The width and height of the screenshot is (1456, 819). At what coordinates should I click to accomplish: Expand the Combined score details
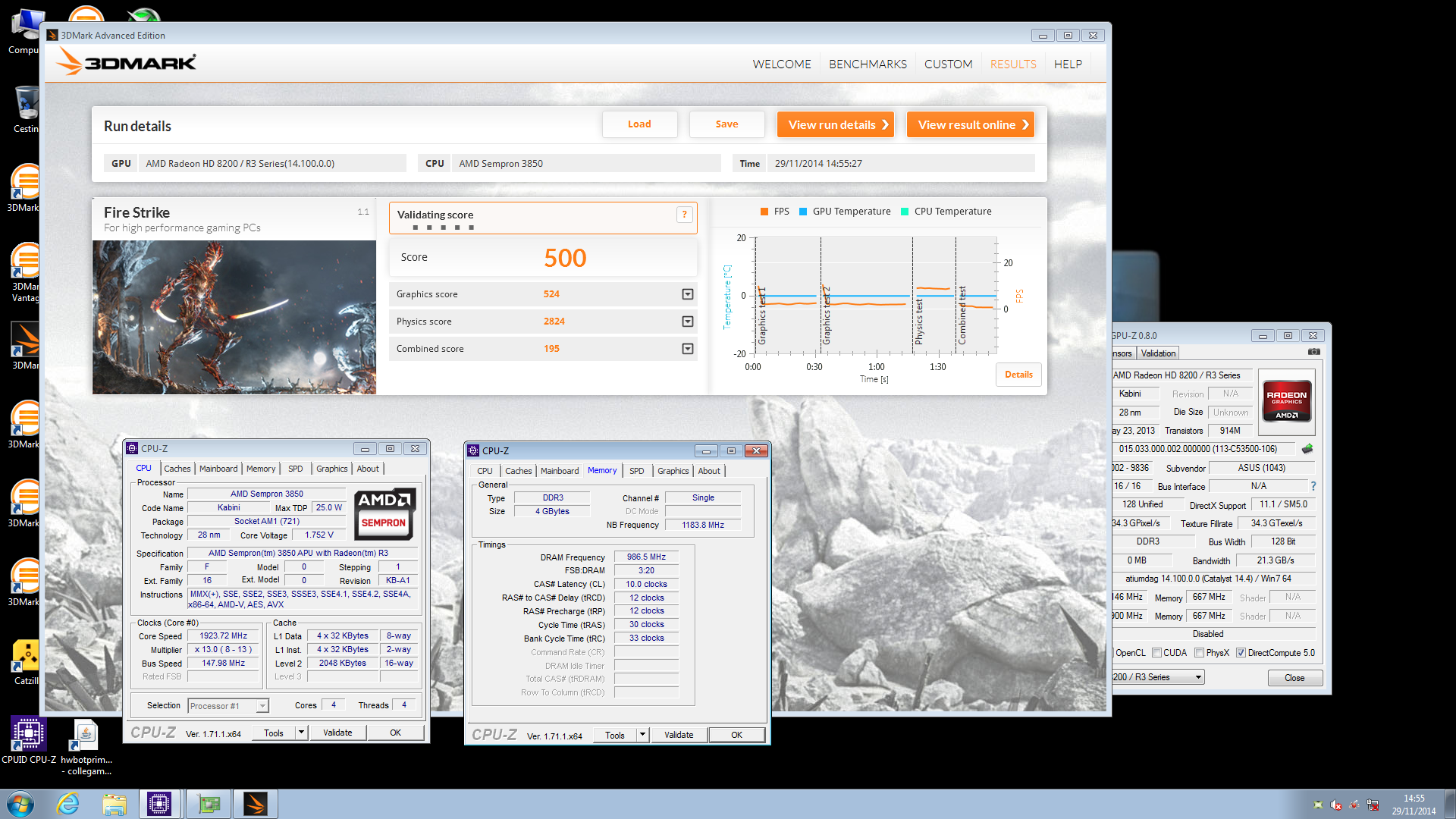coord(688,349)
